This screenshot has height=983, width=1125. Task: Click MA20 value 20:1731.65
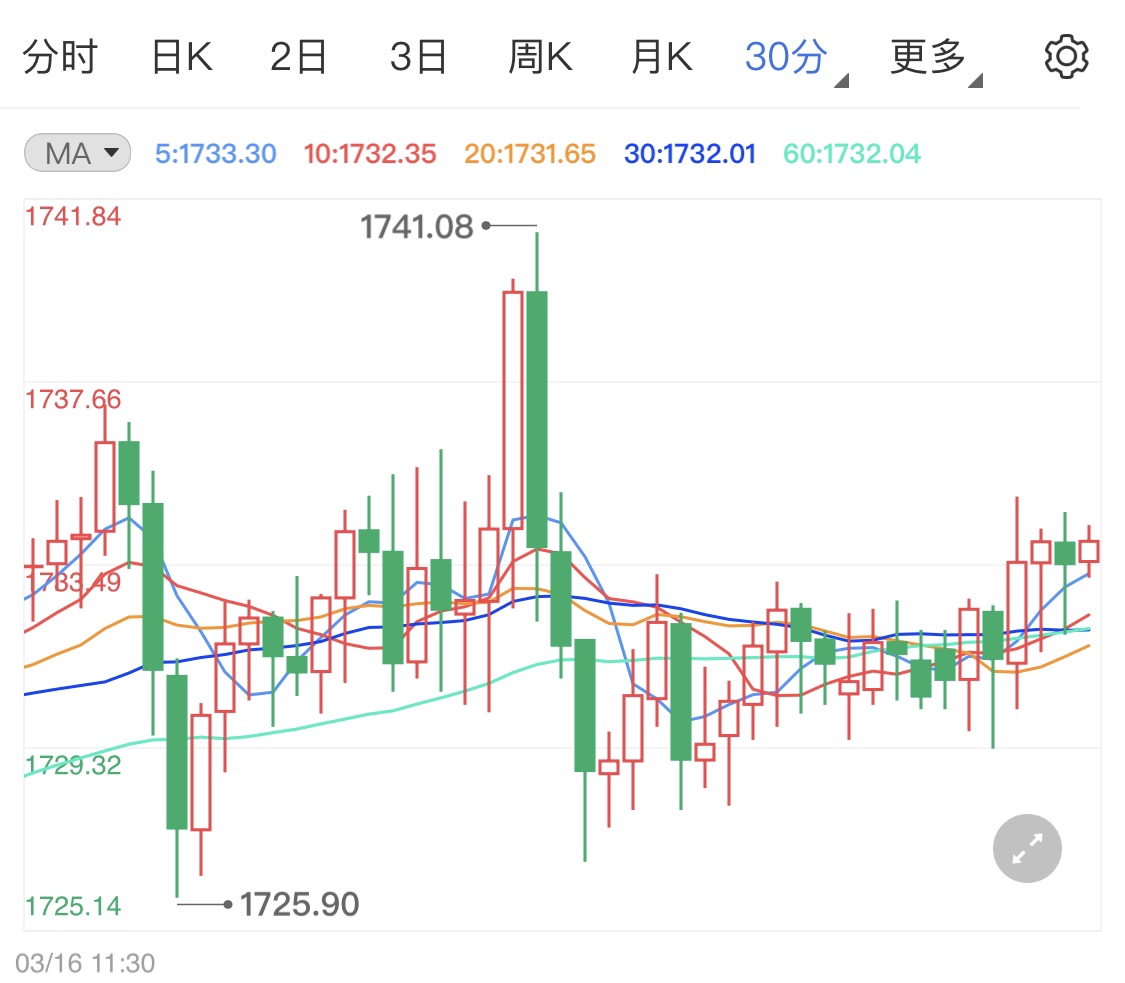click(529, 154)
